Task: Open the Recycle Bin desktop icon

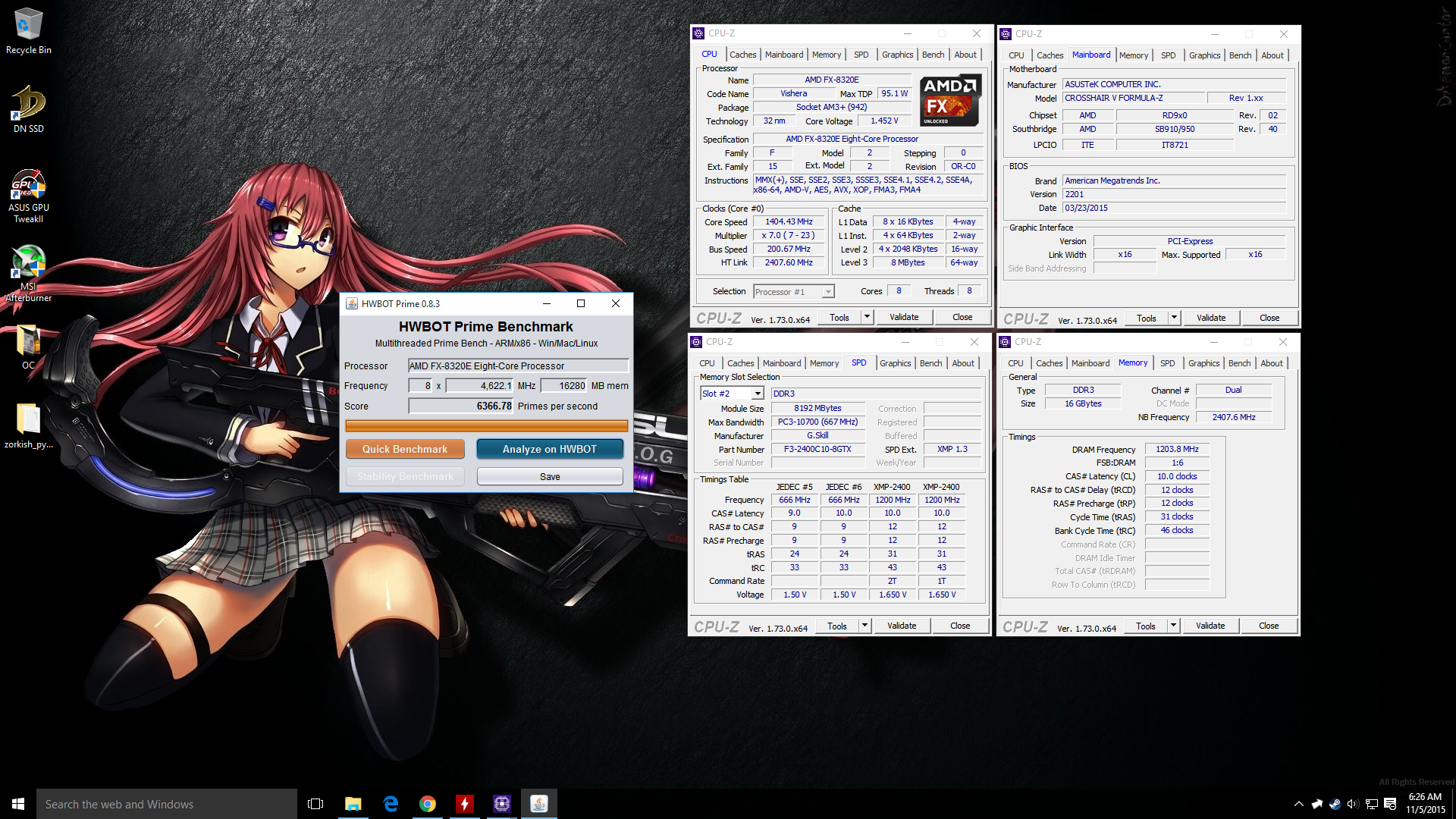Action: coord(28,30)
